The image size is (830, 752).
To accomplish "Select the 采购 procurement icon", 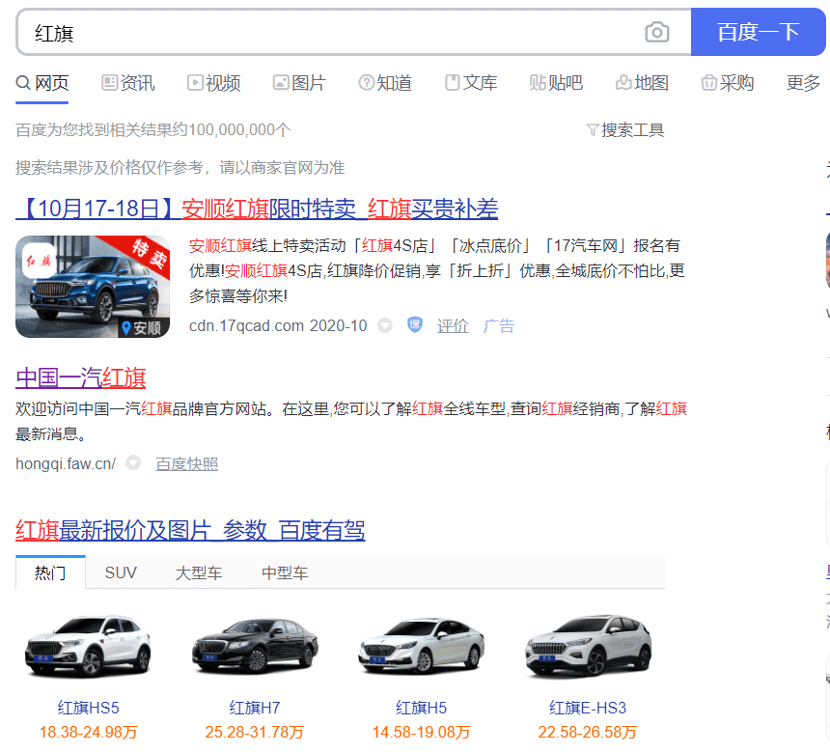I will pyautogui.click(x=708, y=83).
